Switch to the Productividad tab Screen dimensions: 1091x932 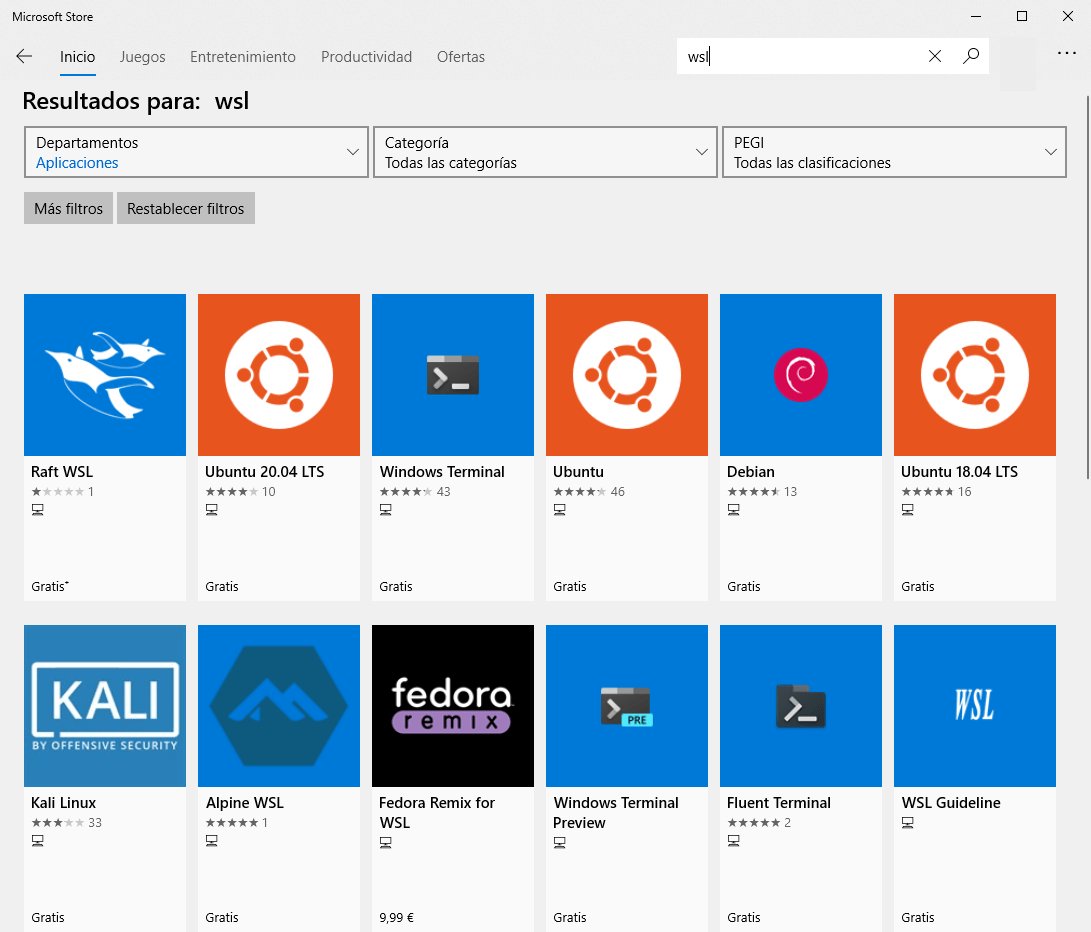pyautogui.click(x=367, y=57)
